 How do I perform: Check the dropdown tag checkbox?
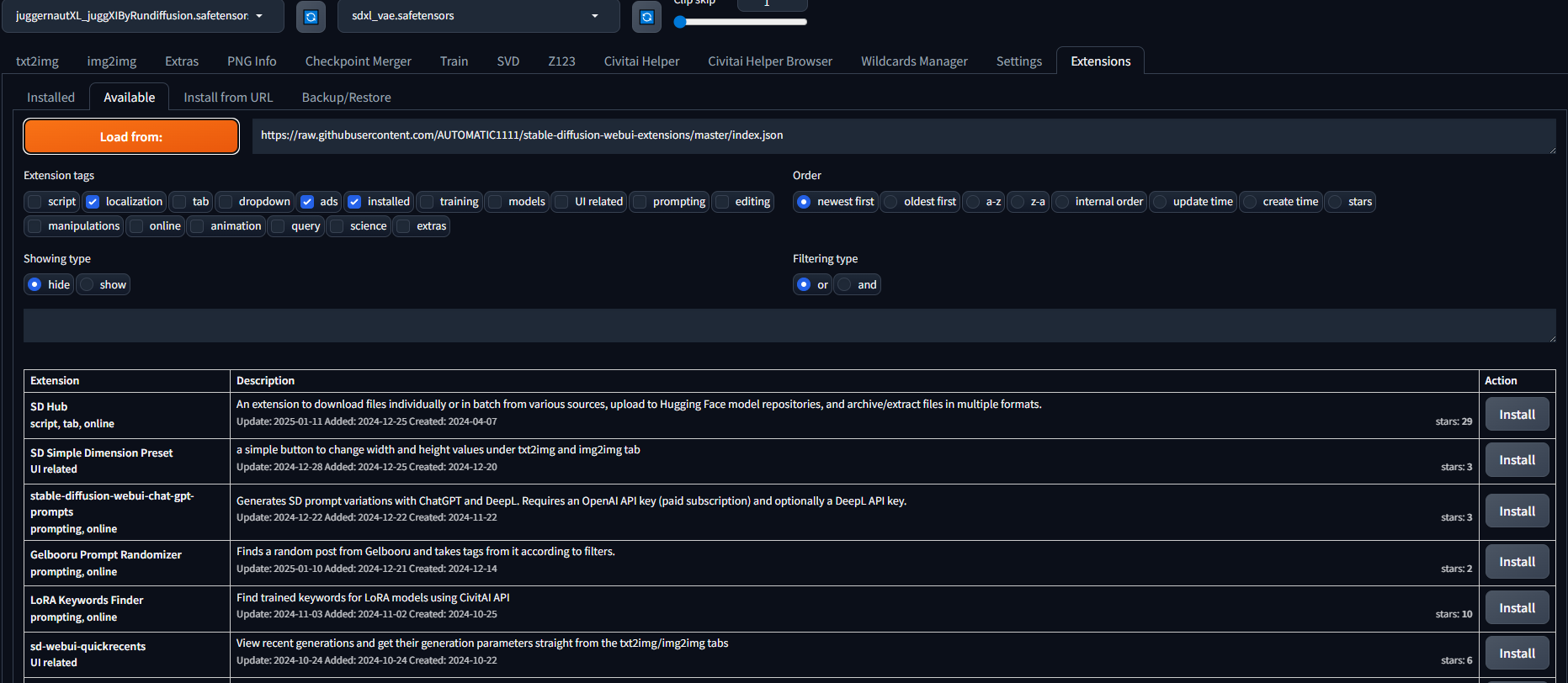point(225,202)
